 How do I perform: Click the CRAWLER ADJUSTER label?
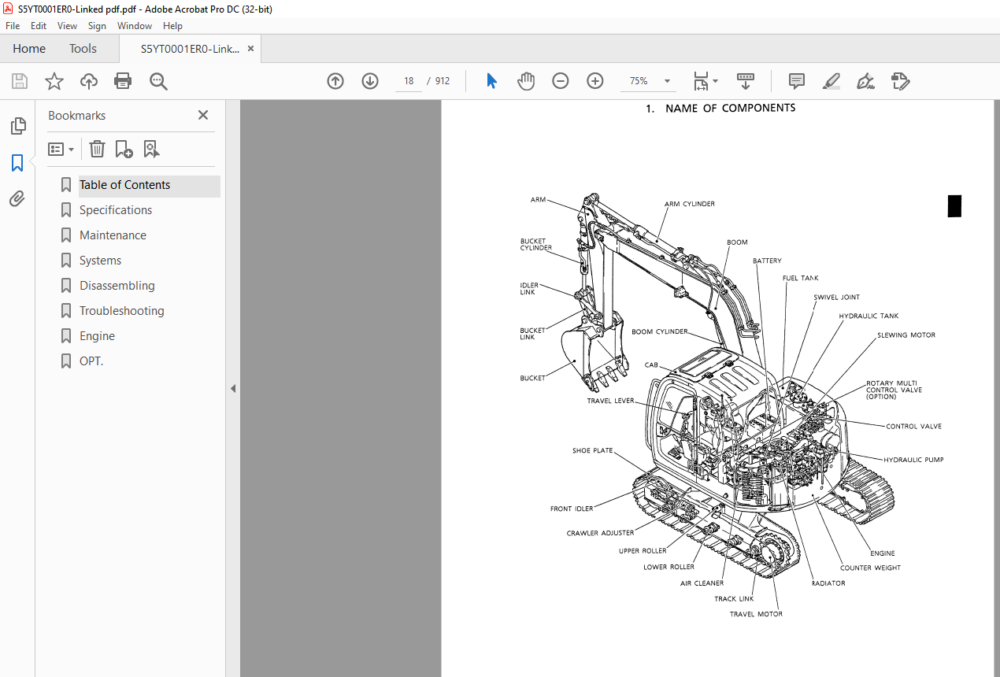[600, 533]
